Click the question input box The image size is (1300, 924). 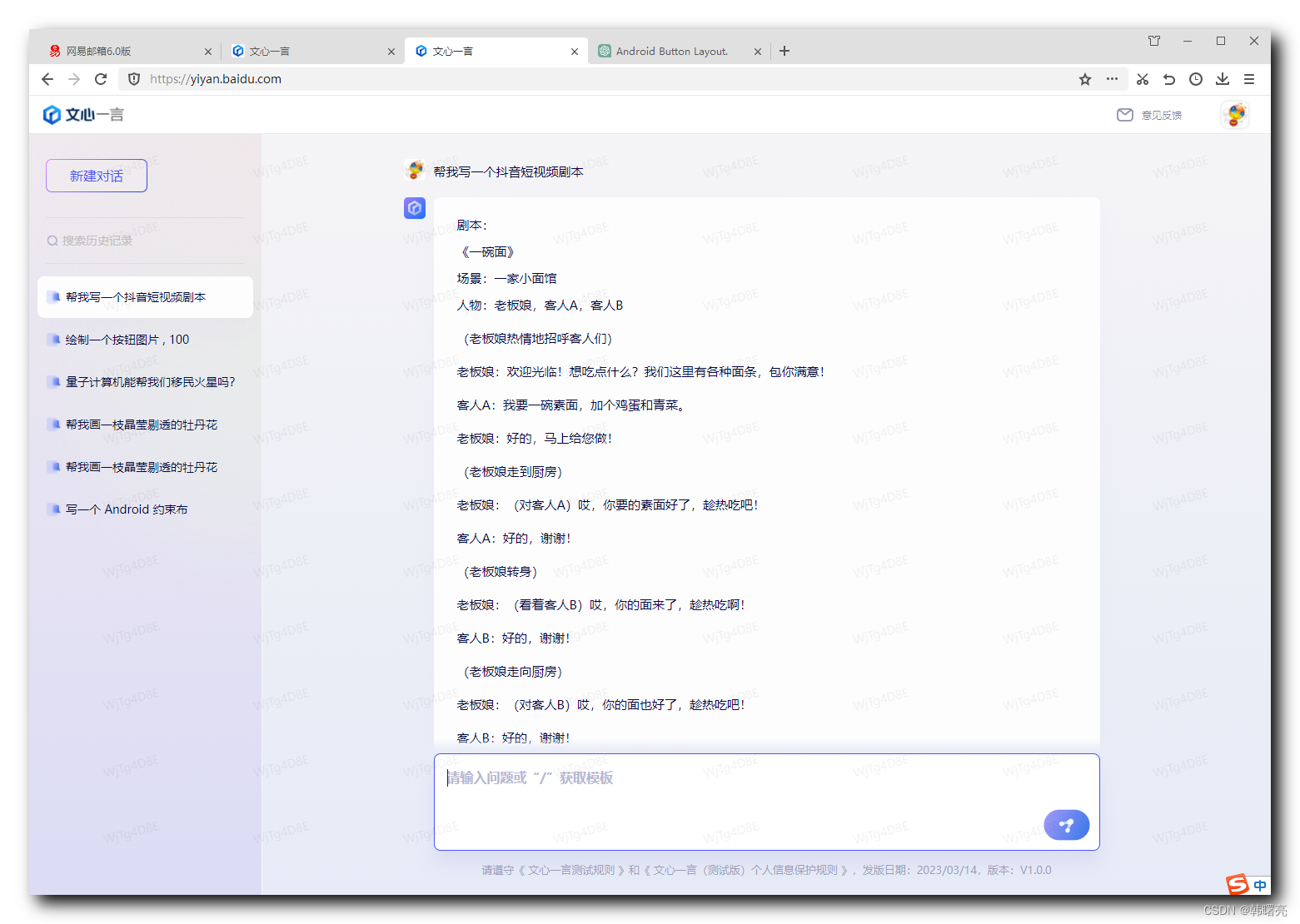tap(767, 802)
